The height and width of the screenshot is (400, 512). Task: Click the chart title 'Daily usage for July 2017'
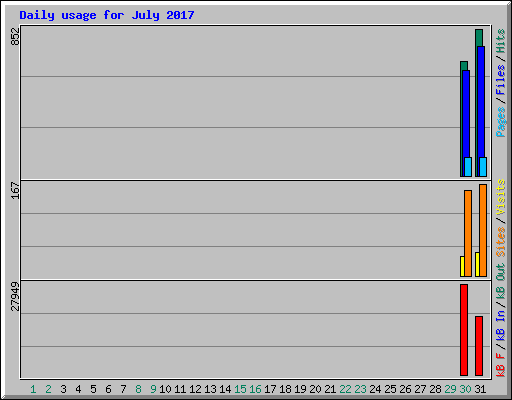point(107,15)
